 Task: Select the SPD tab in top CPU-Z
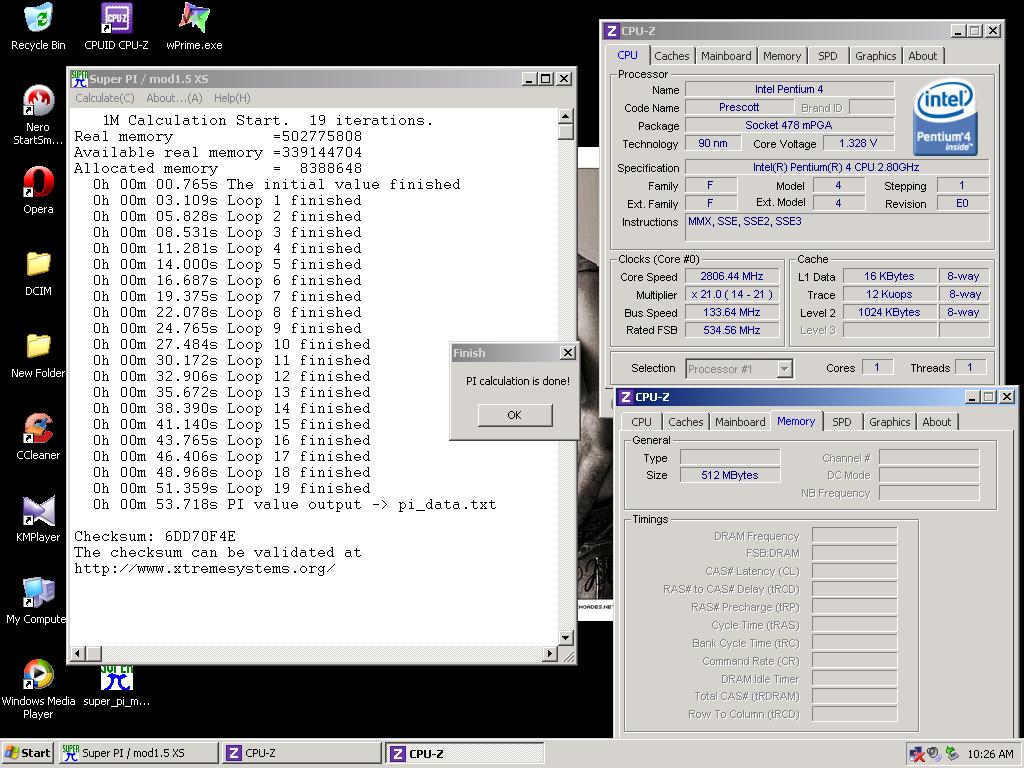coord(827,56)
